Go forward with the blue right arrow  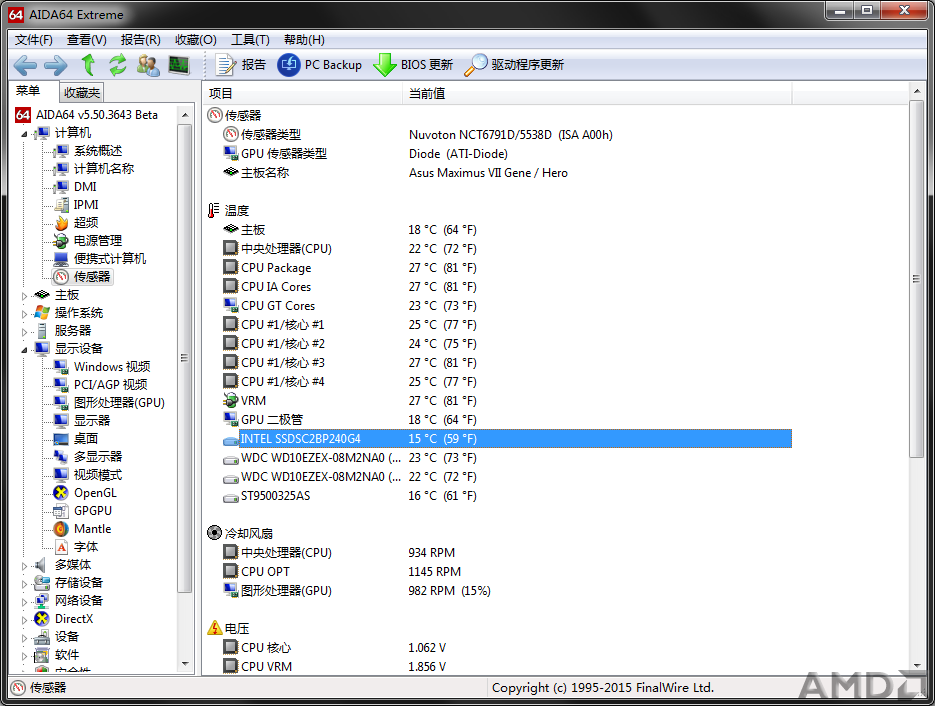coord(55,65)
